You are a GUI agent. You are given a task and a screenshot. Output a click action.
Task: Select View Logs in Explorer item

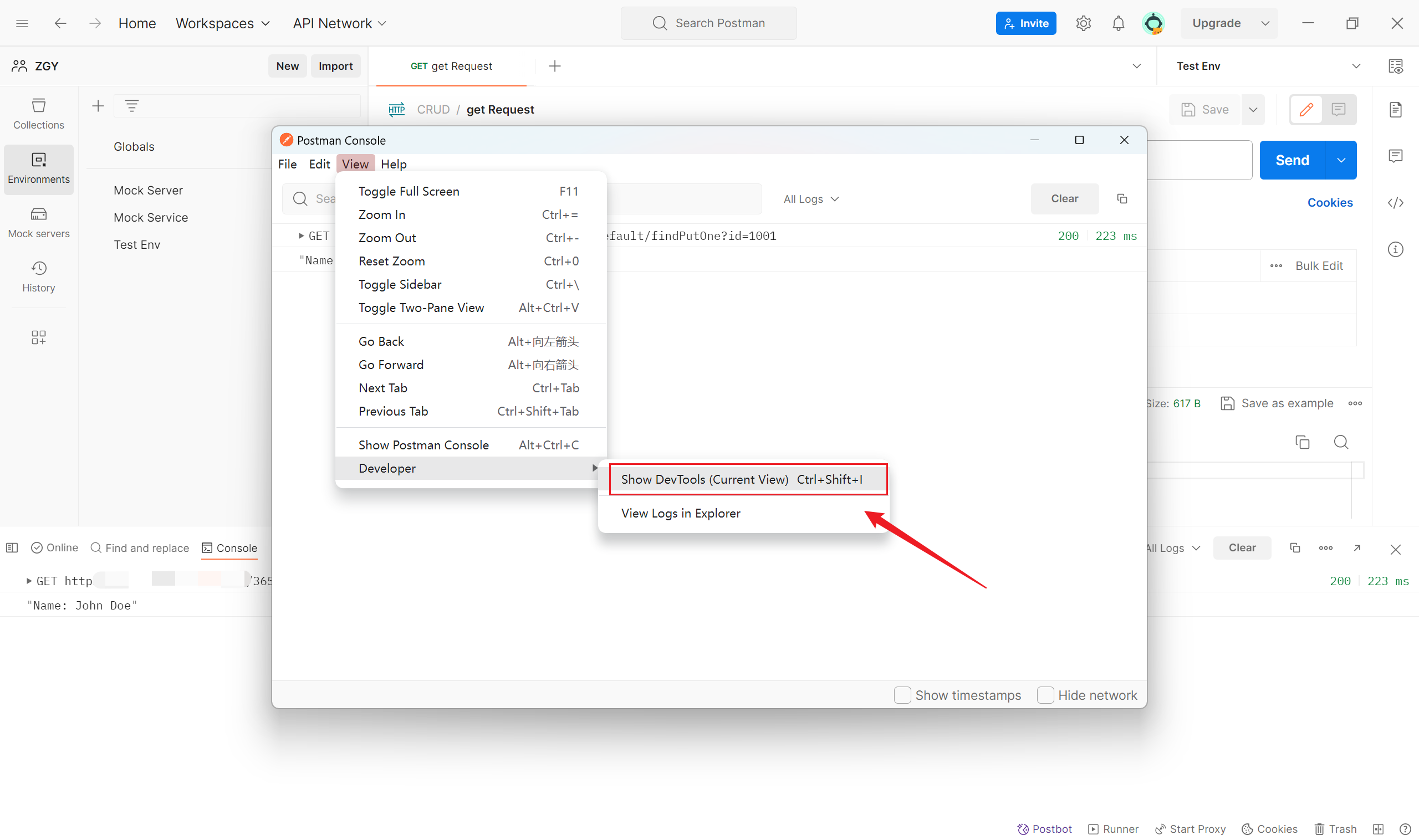743,514
